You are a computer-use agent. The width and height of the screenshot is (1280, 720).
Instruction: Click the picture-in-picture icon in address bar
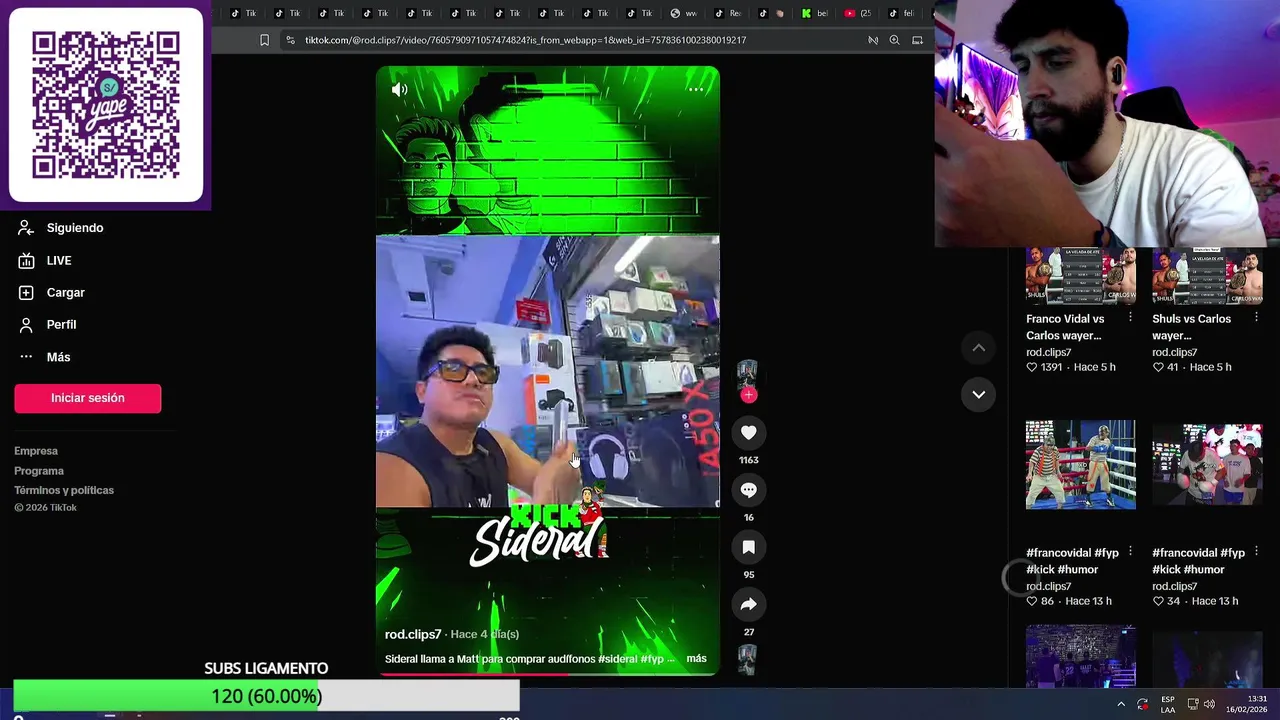[917, 40]
